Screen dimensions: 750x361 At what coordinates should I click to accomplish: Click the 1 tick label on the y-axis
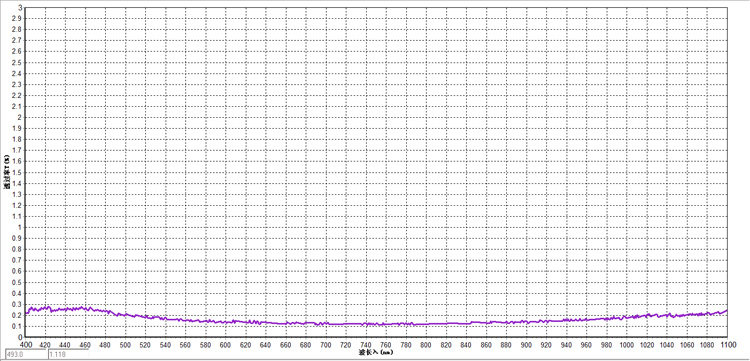point(20,228)
